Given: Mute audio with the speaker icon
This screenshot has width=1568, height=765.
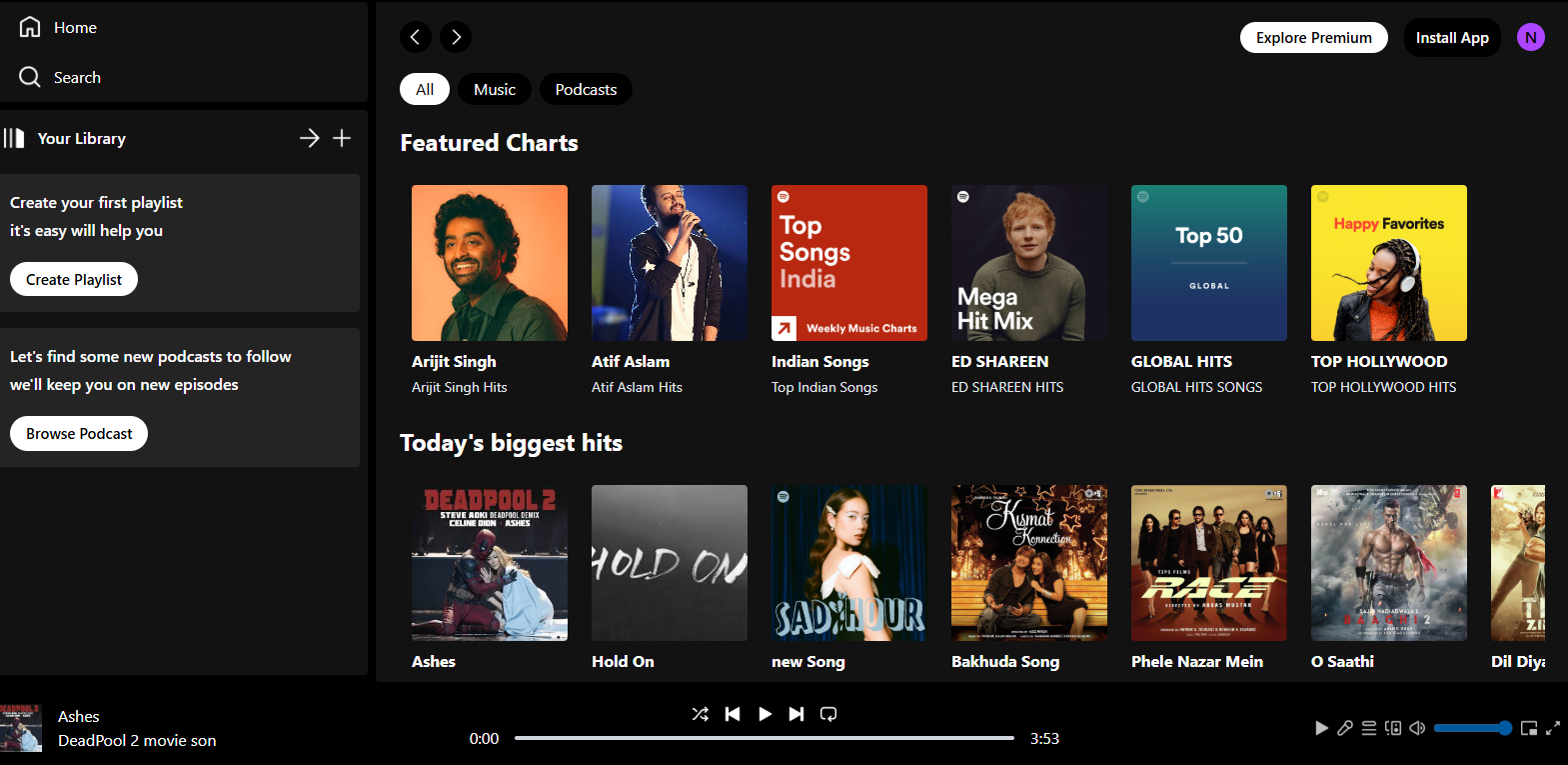Looking at the screenshot, I should (1417, 728).
